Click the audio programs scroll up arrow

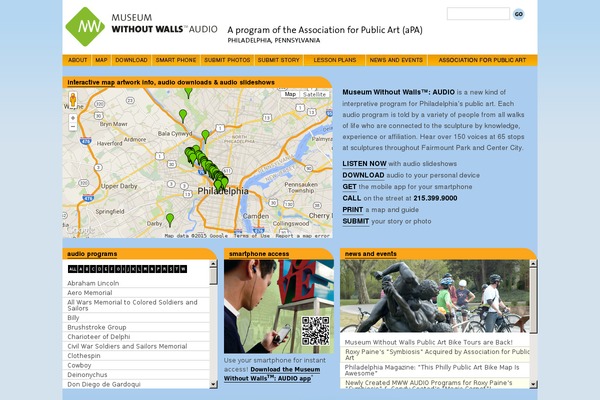point(214,263)
